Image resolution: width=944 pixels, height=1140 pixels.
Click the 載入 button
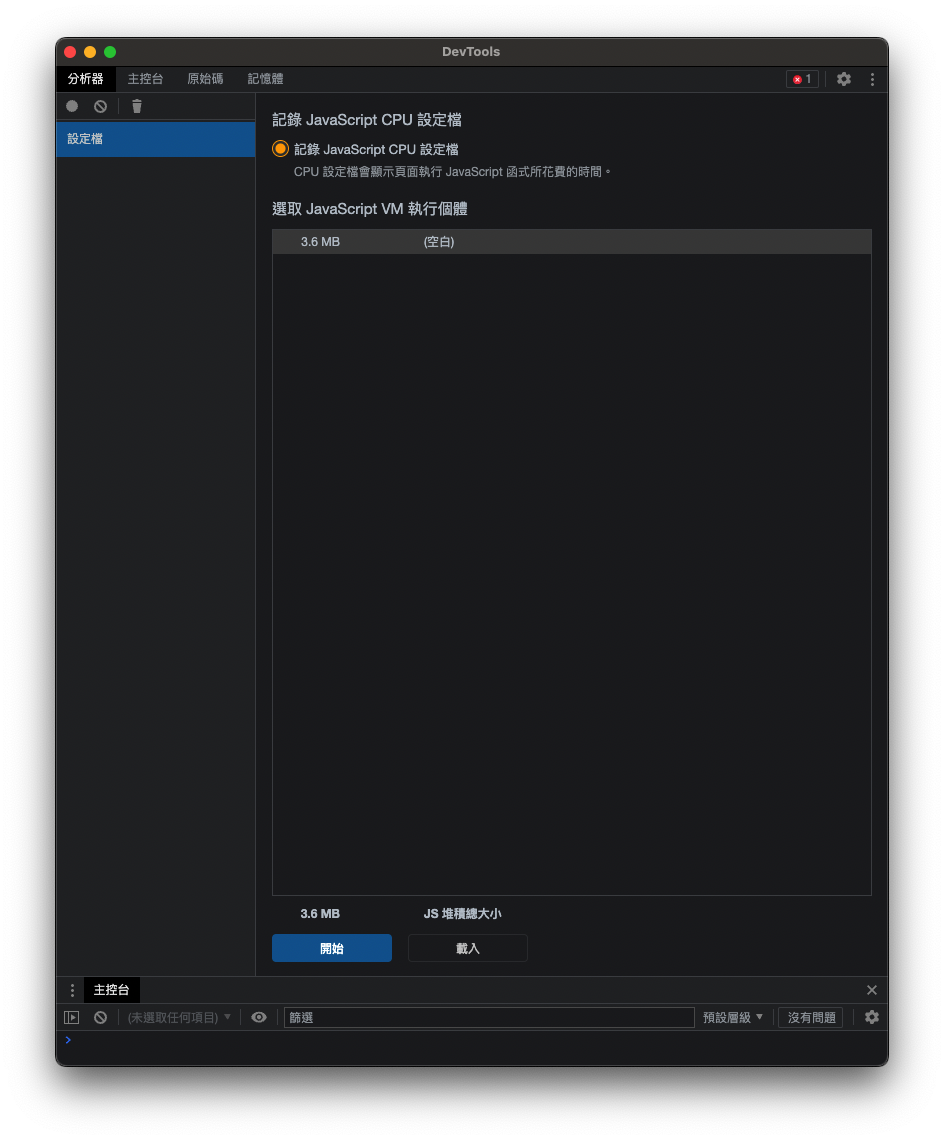click(468, 948)
